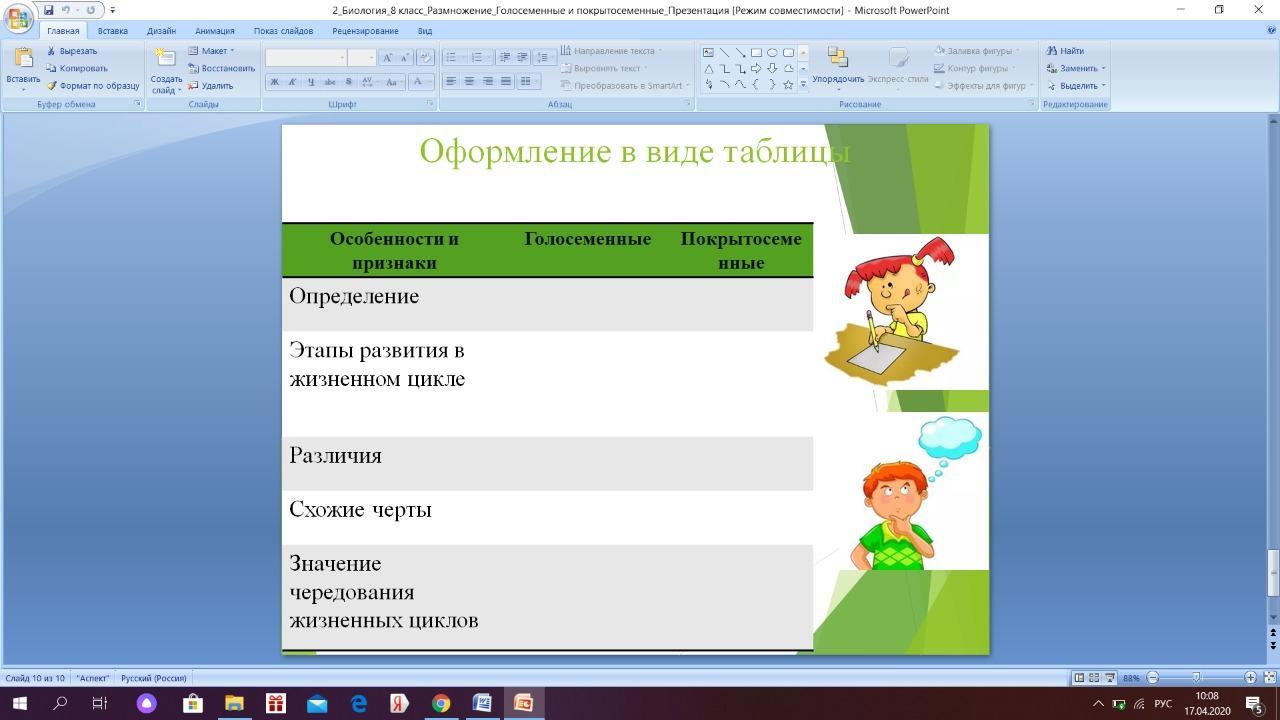
Task: Click the zoom in plus button
Action: [1250, 678]
